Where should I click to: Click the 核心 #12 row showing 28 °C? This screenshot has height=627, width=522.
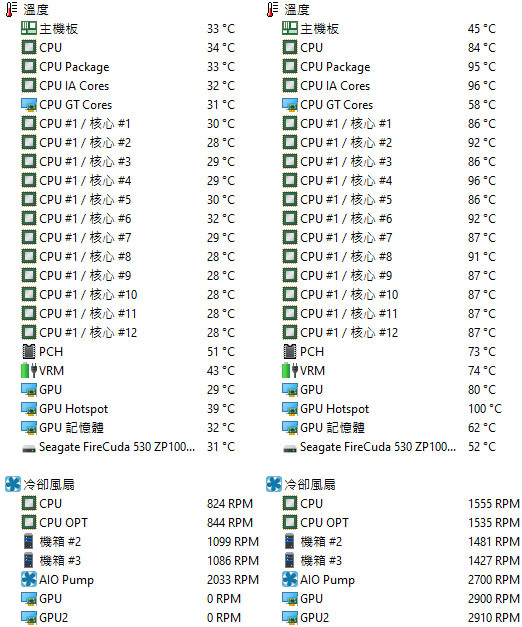[x=129, y=332]
